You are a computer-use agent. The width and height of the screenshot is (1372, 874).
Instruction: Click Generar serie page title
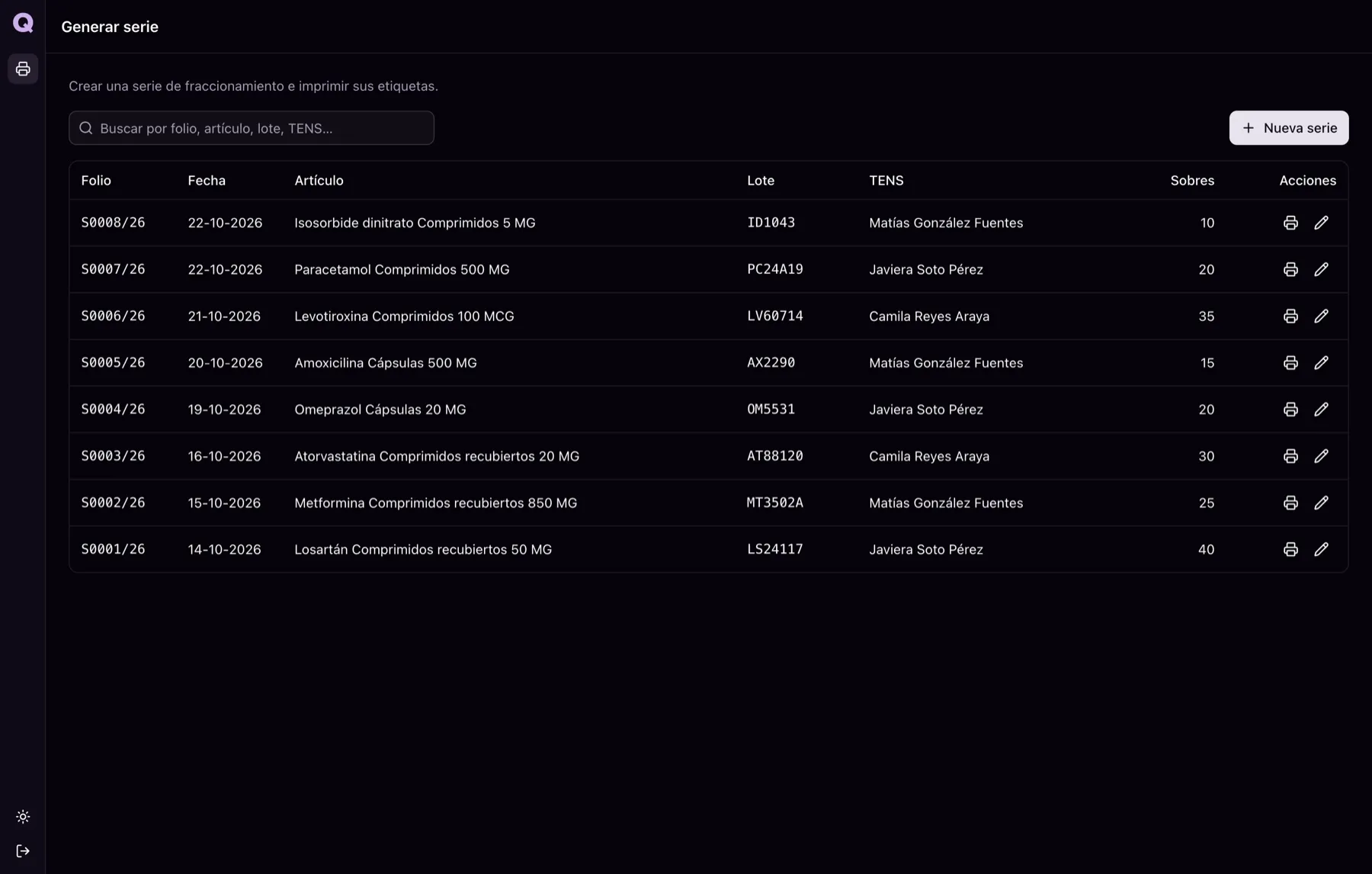(110, 27)
